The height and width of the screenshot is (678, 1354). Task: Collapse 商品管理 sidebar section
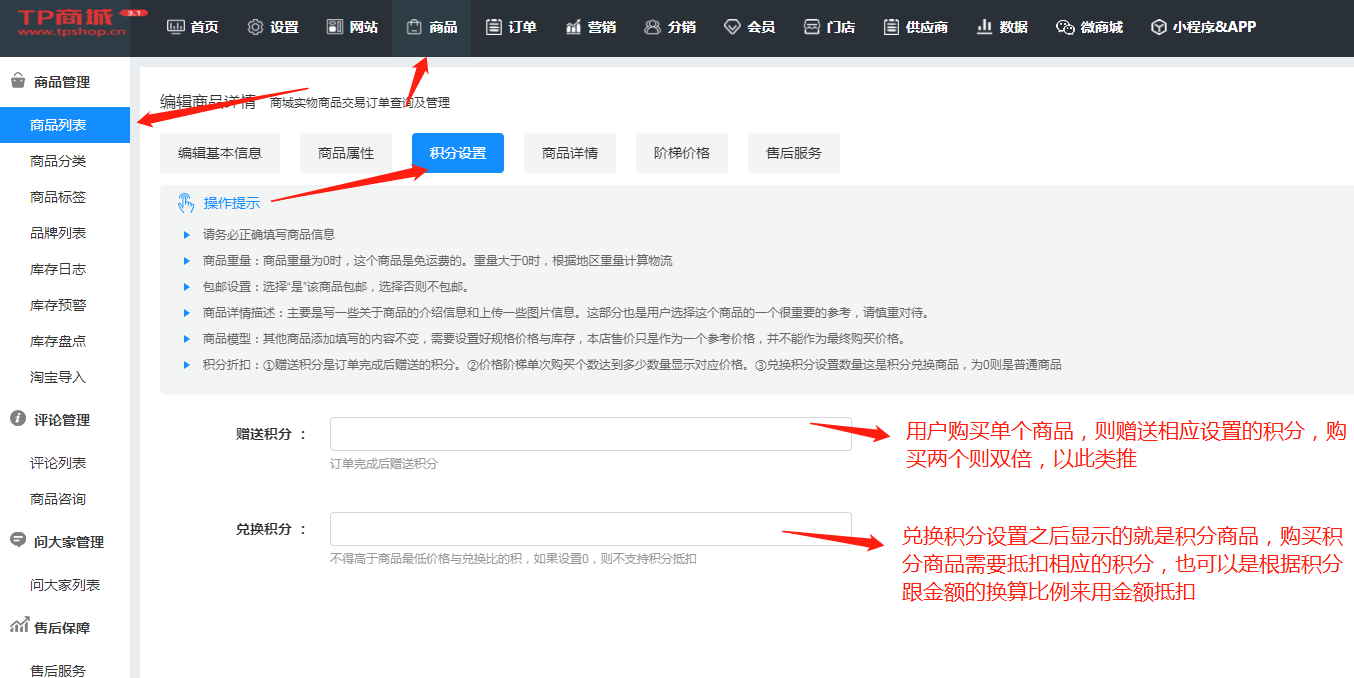[62, 82]
